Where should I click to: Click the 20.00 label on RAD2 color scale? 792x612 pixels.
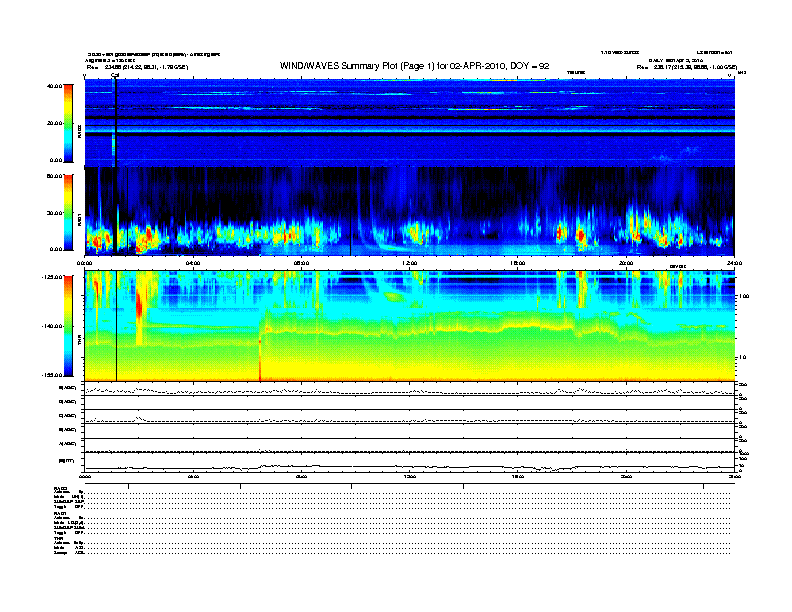[54, 123]
